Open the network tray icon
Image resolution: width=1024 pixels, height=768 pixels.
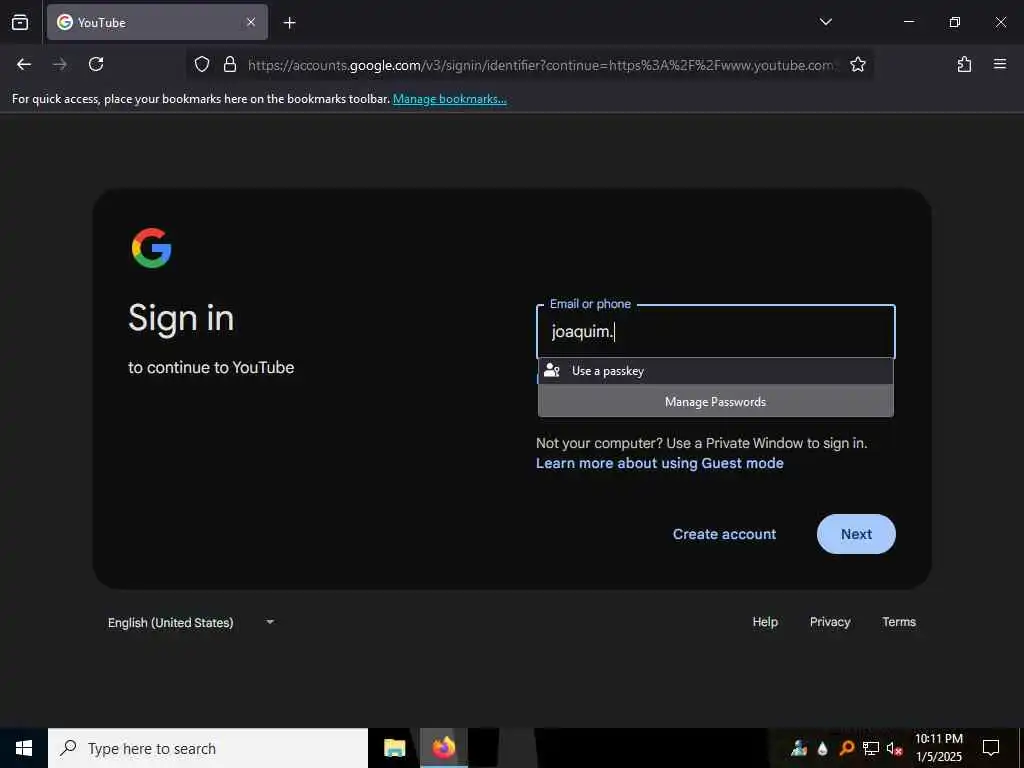870,748
